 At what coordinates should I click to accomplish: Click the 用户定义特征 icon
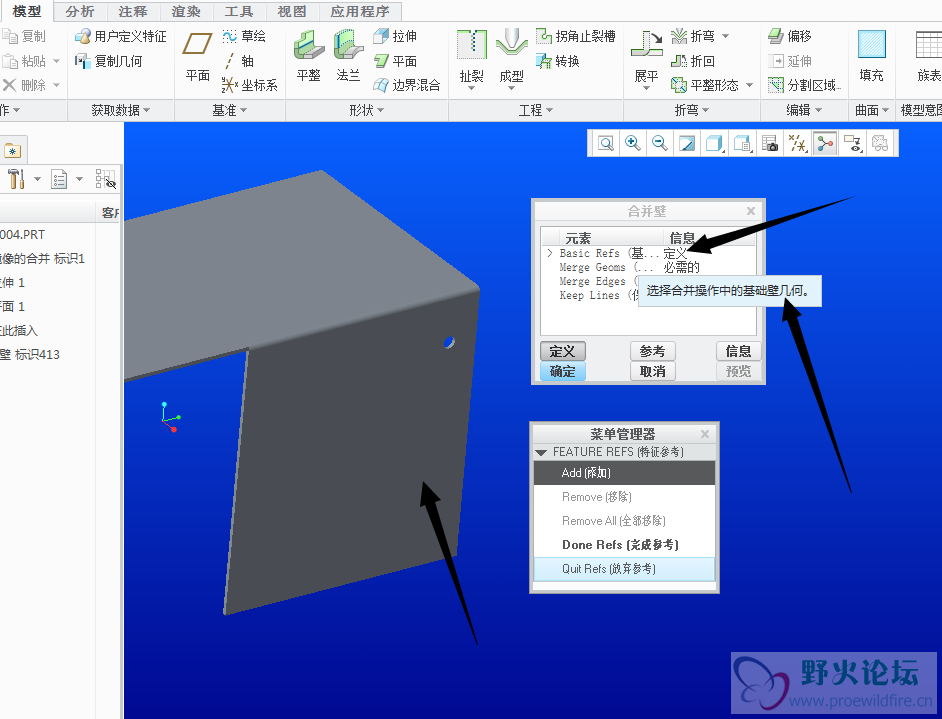[120, 37]
